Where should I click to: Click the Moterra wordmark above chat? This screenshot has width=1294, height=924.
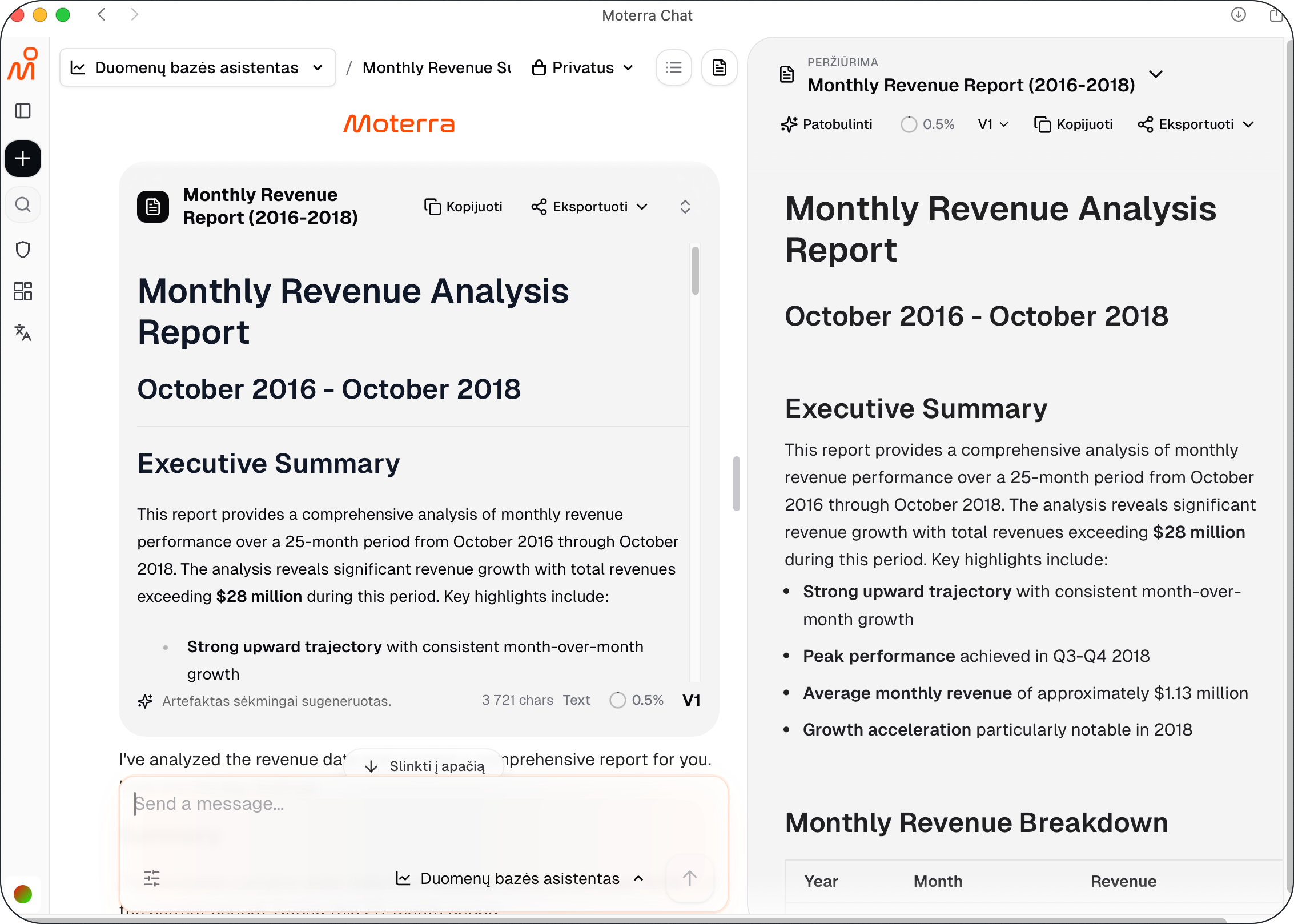(399, 123)
